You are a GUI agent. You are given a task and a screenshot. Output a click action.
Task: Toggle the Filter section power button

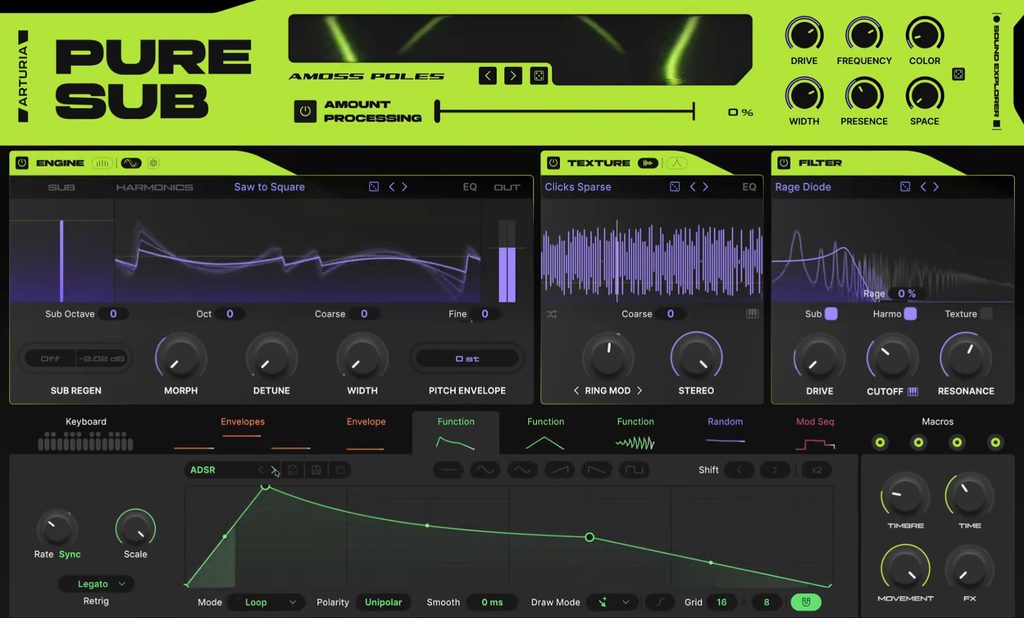point(784,163)
